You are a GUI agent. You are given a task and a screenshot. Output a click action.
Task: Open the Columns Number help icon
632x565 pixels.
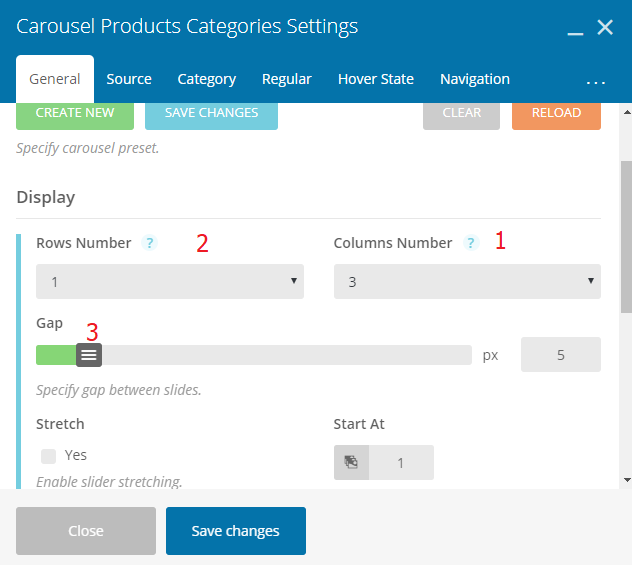pos(471,243)
